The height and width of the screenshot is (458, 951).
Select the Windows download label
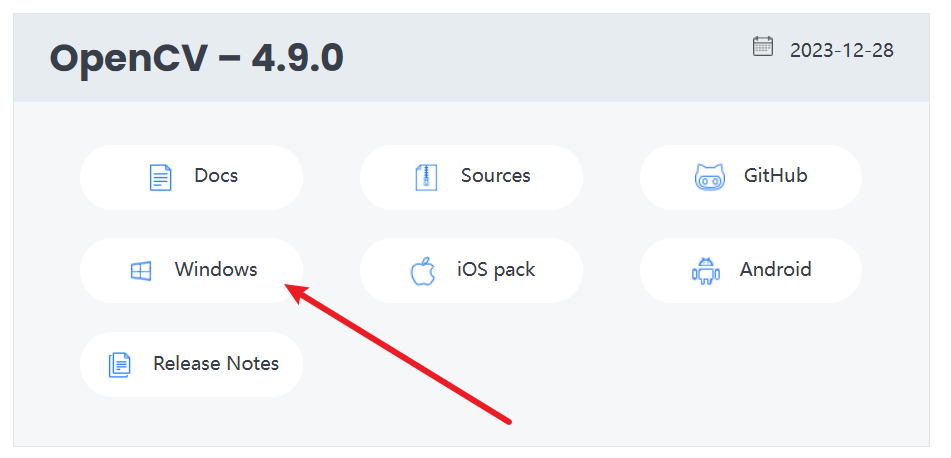tap(216, 270)
